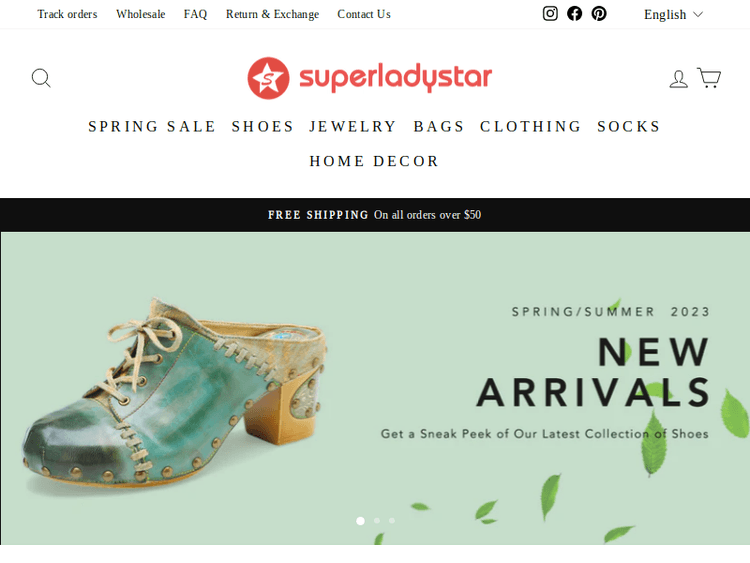Select the first carousel slide dot
This screenshot has height=563, width=750.
click(361, 520)
